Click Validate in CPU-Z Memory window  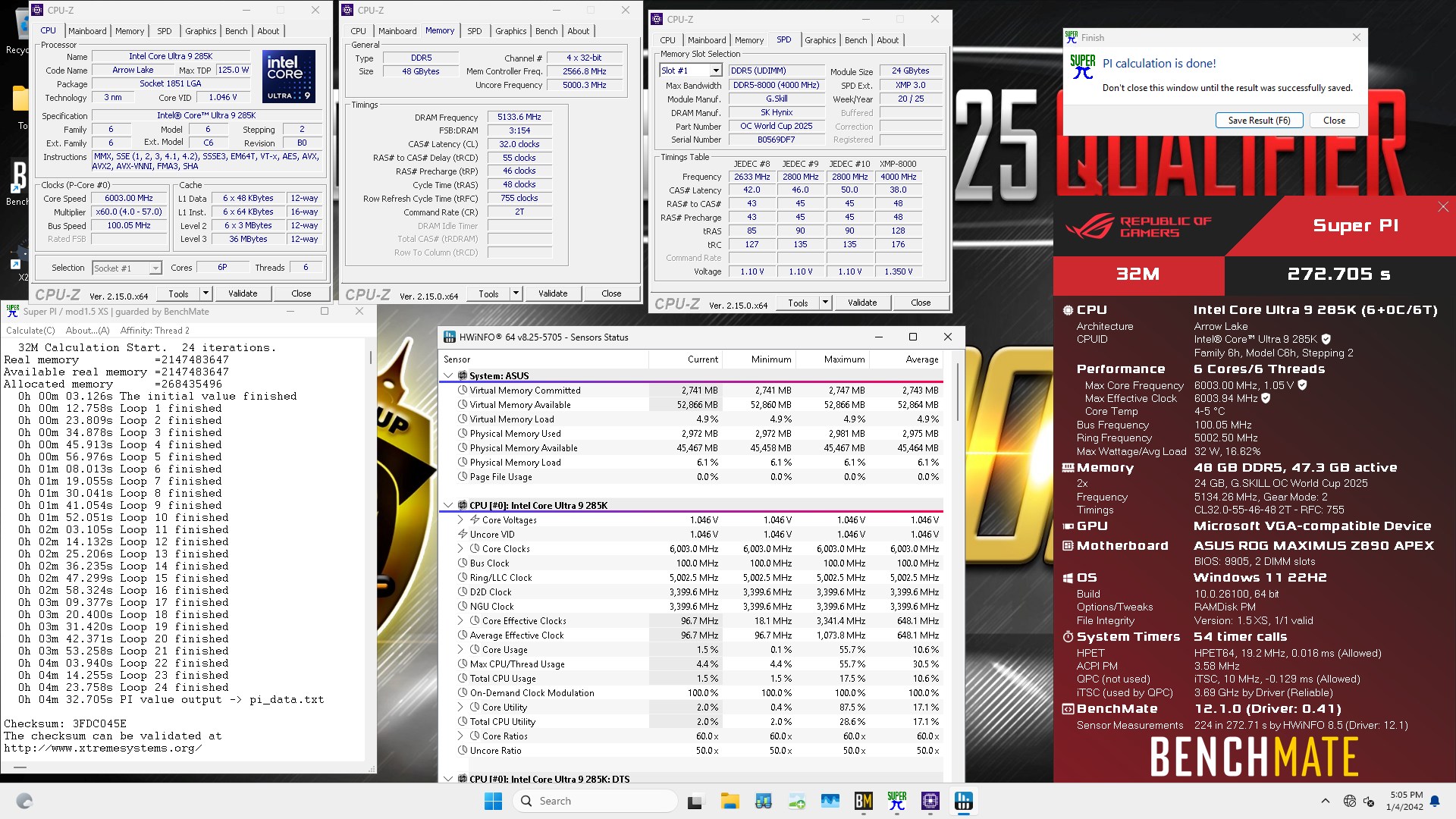pos(553,293)
